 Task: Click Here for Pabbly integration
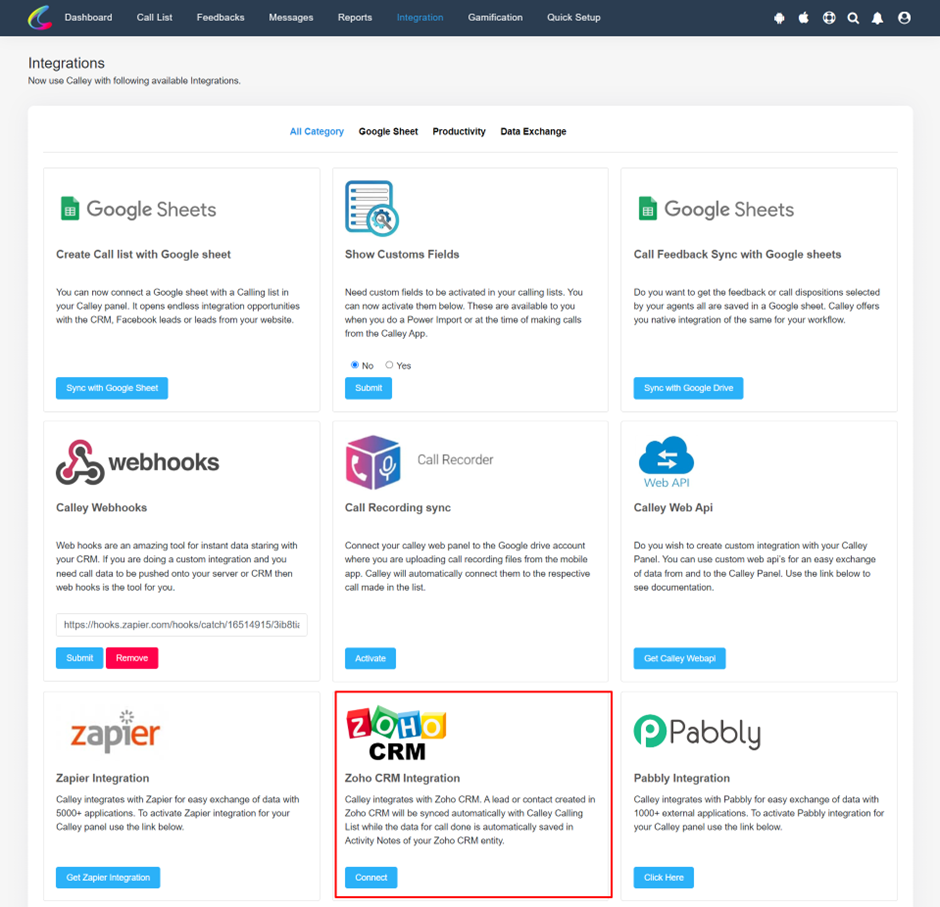click(x=663, y=877)
